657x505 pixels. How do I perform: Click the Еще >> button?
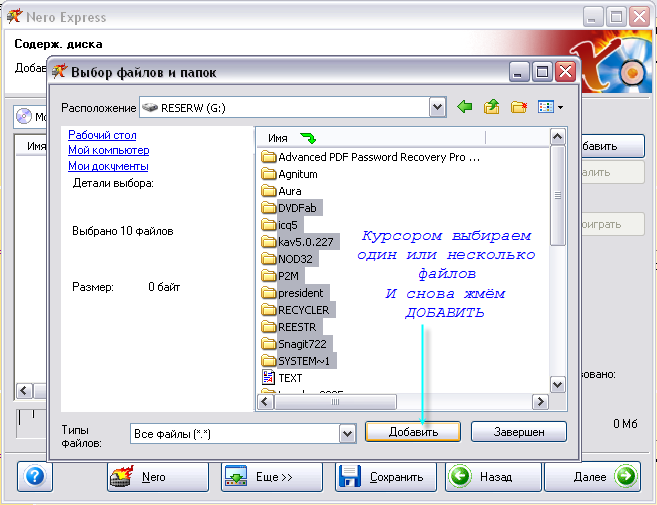point(272,477)
